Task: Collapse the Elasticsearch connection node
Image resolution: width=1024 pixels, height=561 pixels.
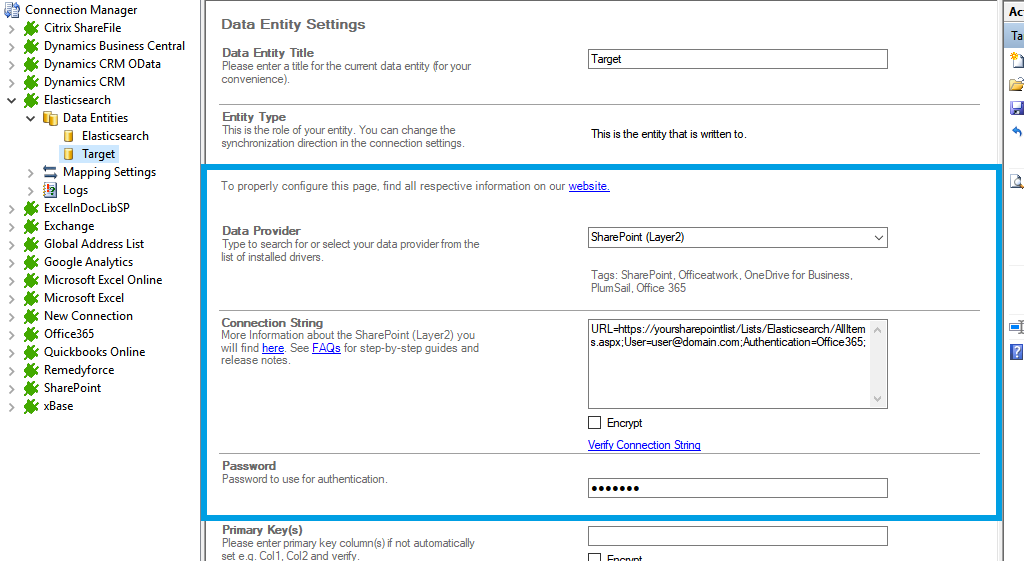Action: [x=12, y=100]
